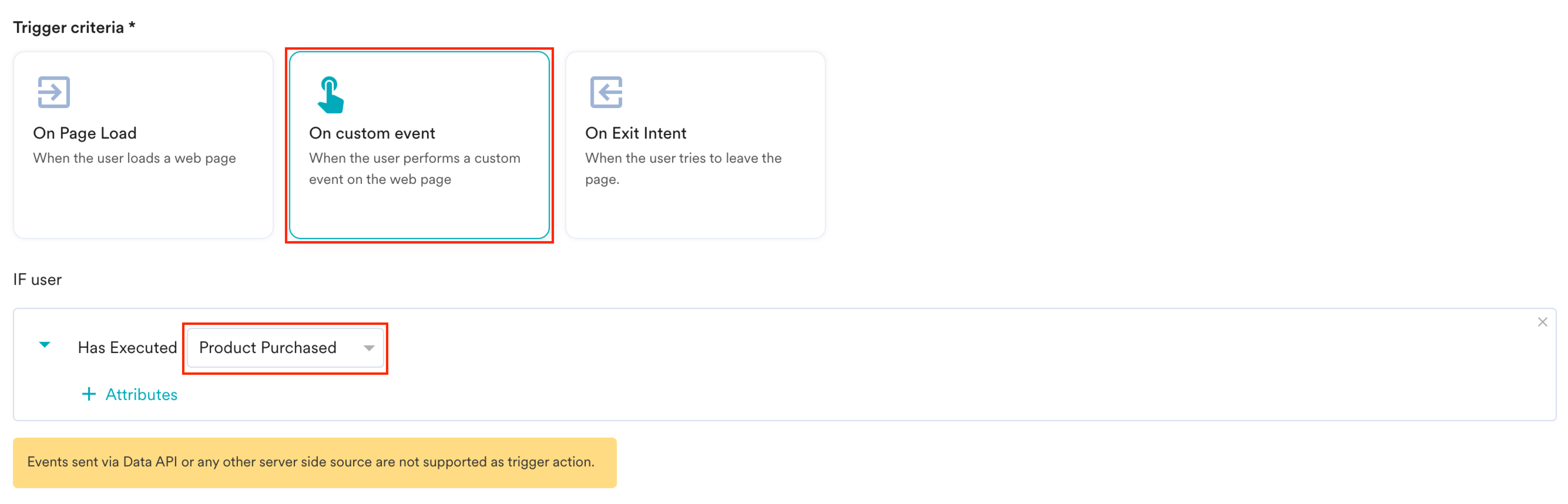The height and width of the screenshot is (504, 1568).
Task: Select the On custom event title
Action: (x=372, y=133)
